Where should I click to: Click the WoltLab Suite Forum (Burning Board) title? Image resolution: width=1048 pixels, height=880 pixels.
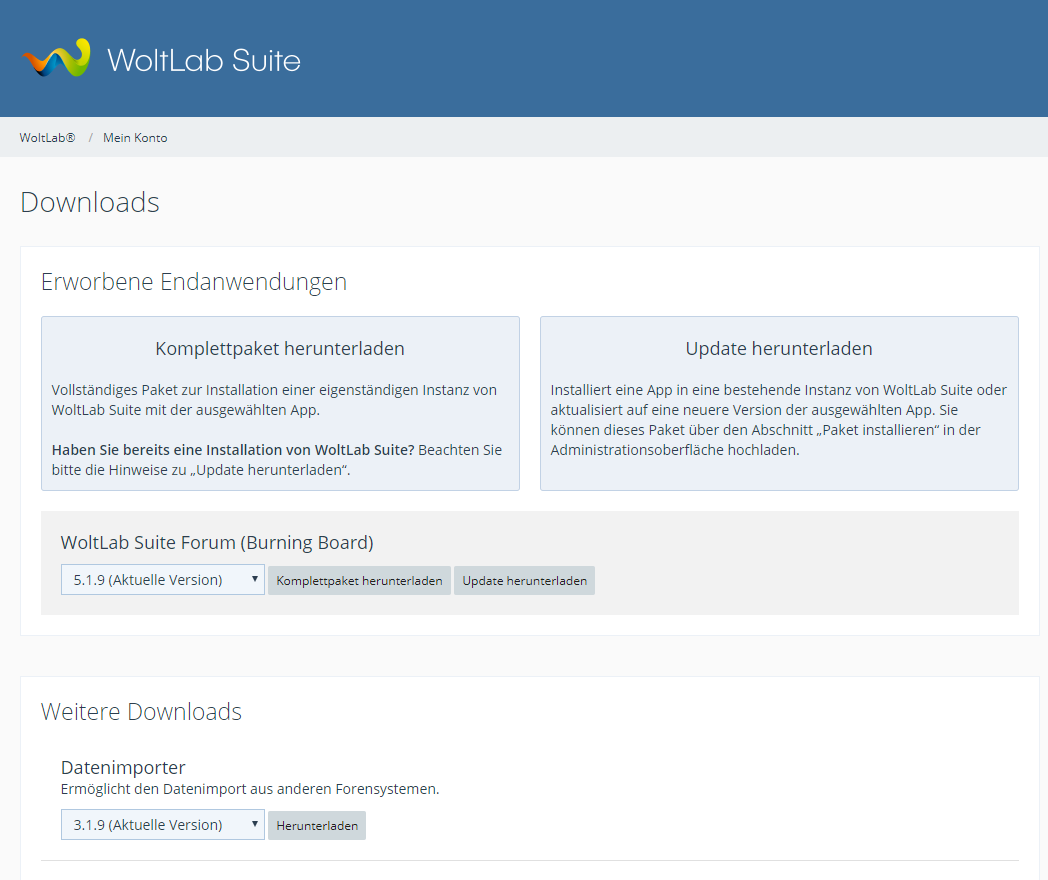pos(217,543)
